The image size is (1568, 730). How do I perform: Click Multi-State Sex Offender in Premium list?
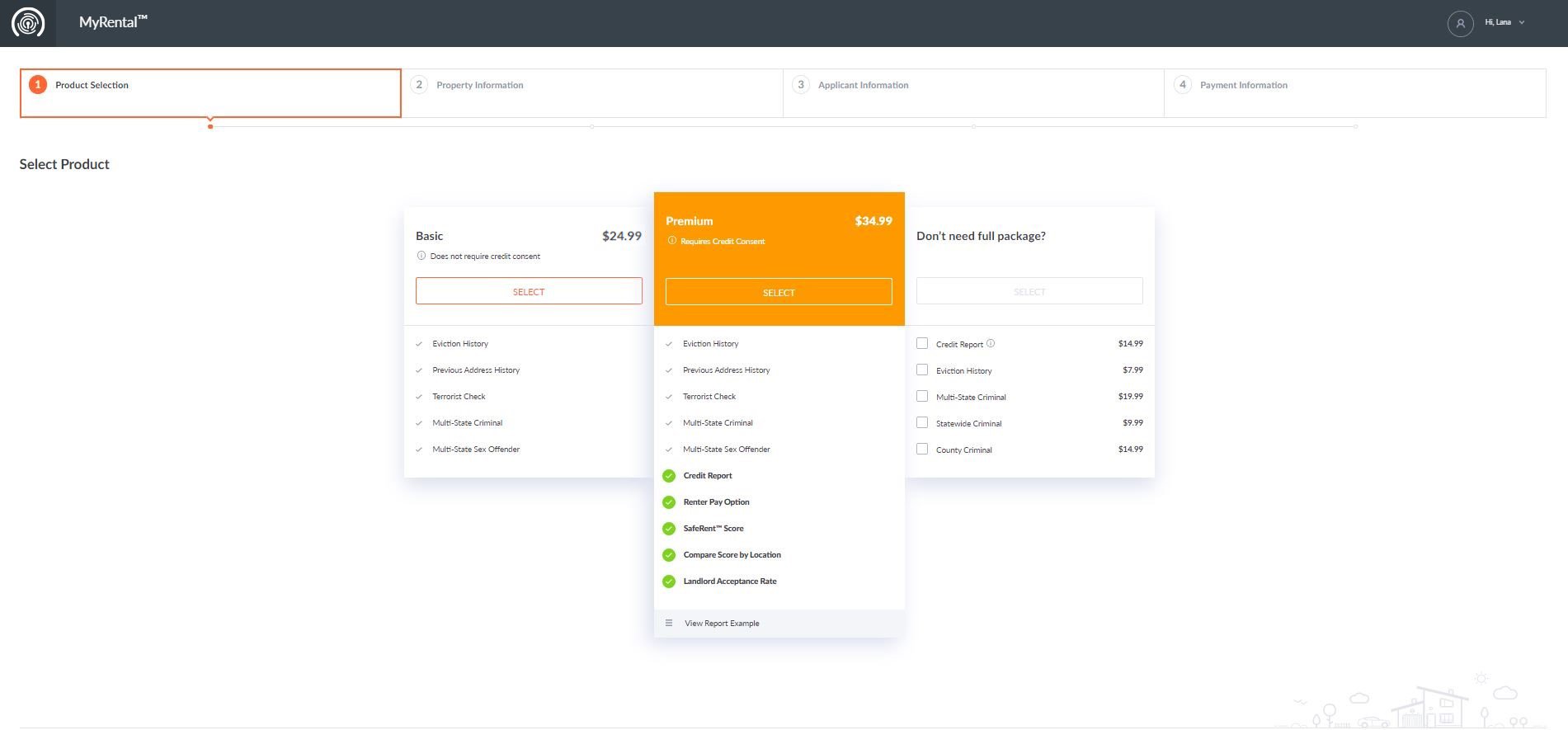pyautogui.click(x=726, y=450)
